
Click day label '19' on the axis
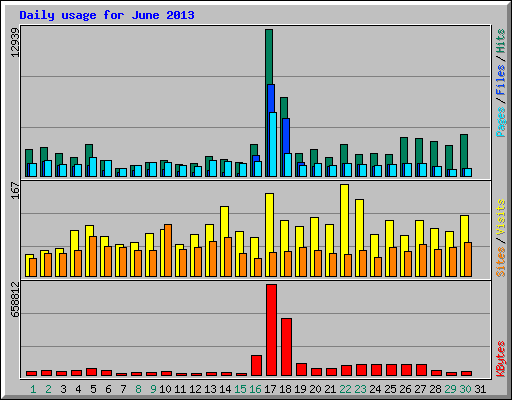coord(300,389)
